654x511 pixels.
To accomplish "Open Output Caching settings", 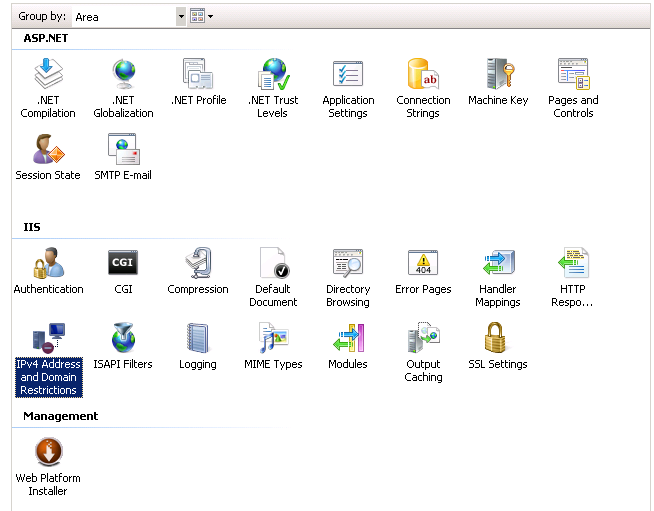I will pos(423,352).
